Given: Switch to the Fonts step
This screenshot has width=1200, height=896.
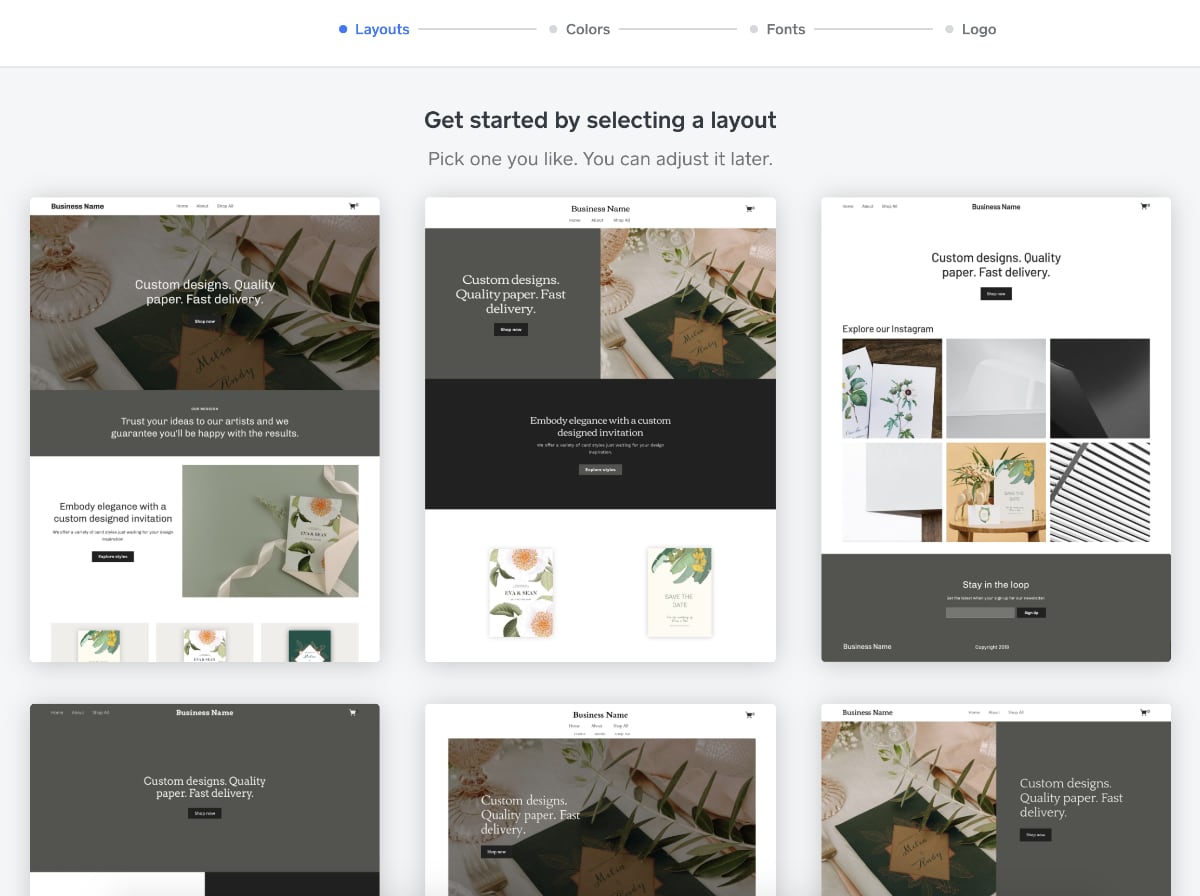Looking at the screenshot, I should tap(785, 29).
